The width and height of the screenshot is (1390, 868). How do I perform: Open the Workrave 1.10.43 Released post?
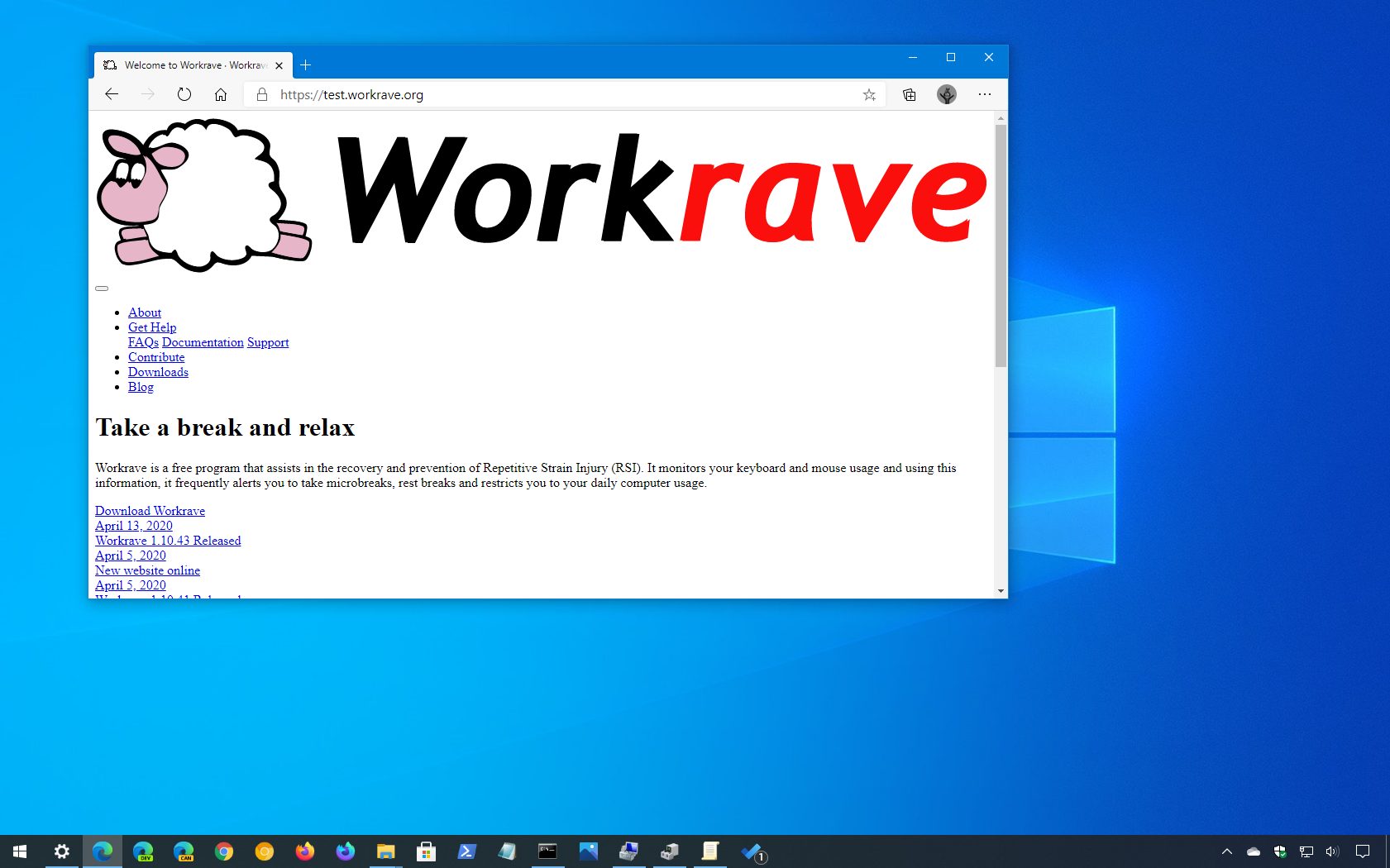[168, 540]
